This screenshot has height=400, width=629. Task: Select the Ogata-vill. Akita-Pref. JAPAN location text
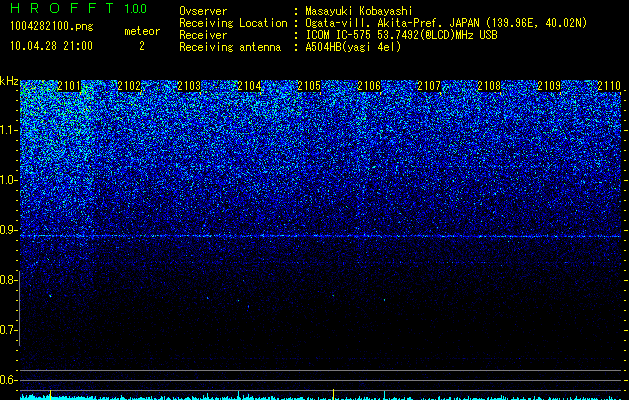[x=446, y=24]
